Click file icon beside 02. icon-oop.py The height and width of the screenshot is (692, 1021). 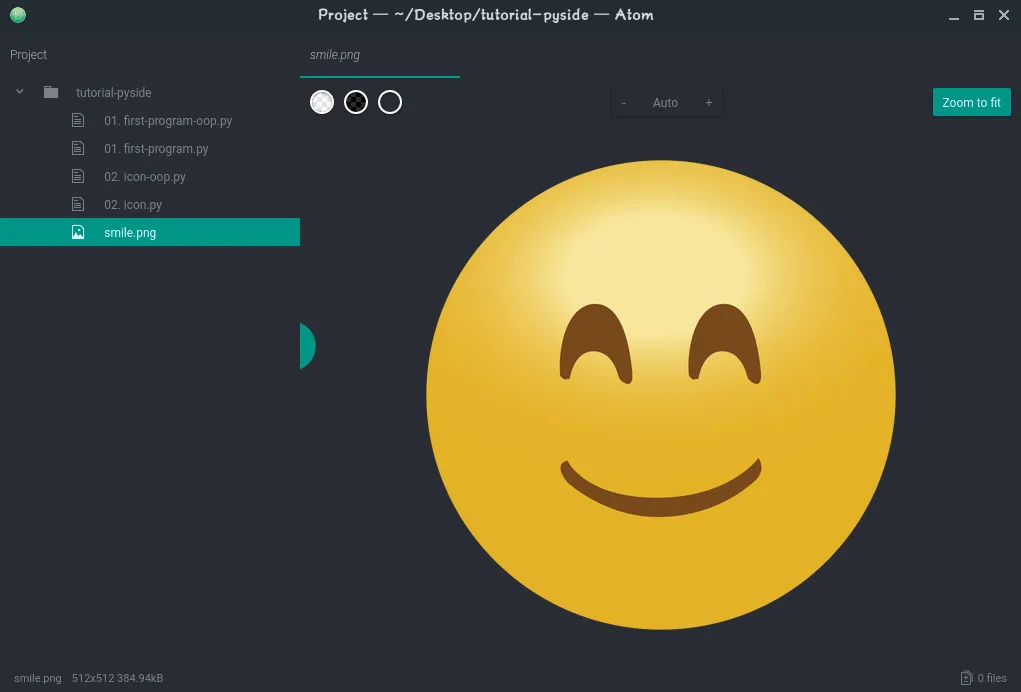(77, 176)
